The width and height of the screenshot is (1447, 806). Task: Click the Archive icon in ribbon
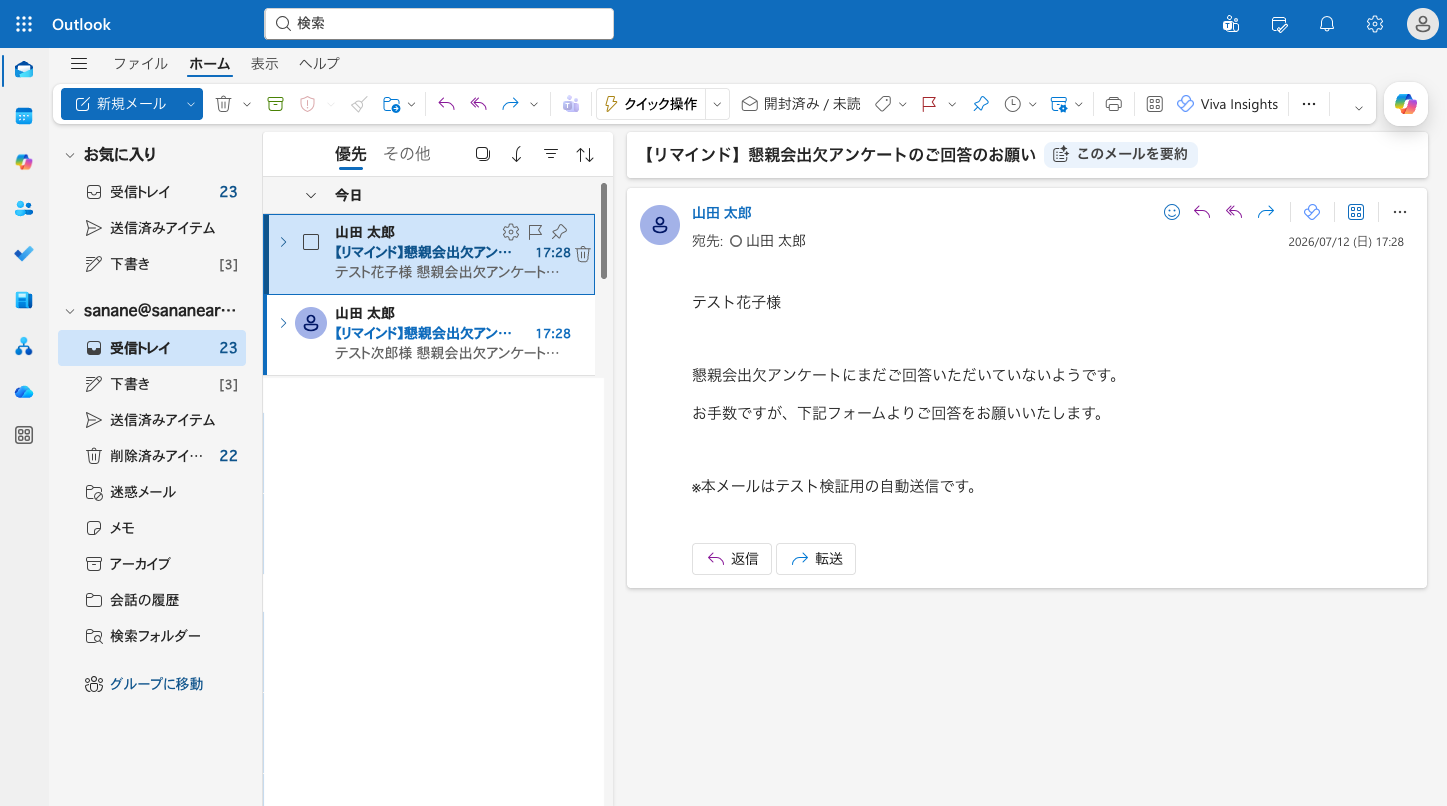(275, 104)
